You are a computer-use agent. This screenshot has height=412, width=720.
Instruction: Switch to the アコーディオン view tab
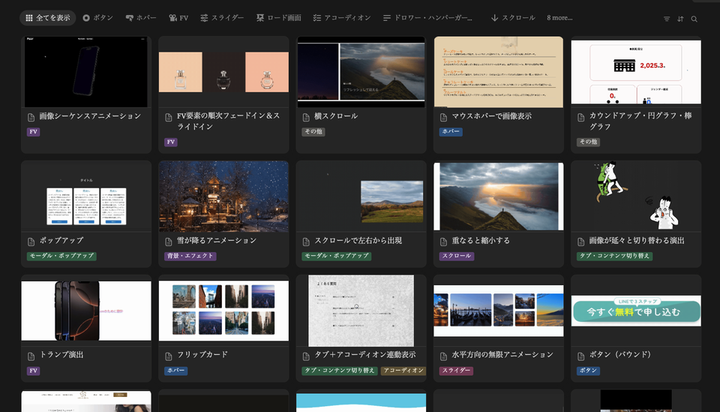pyautogui.click(x=341, y=18)
